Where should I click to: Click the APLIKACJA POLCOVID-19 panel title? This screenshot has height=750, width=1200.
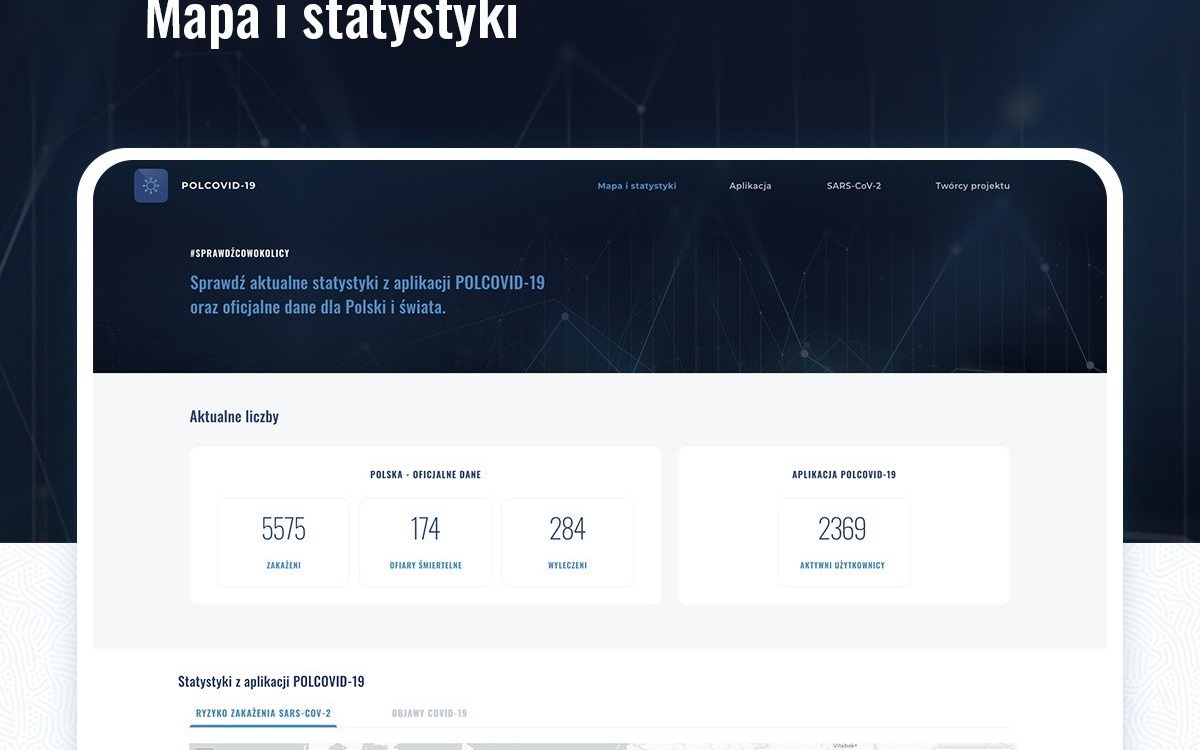coord(844,474)
